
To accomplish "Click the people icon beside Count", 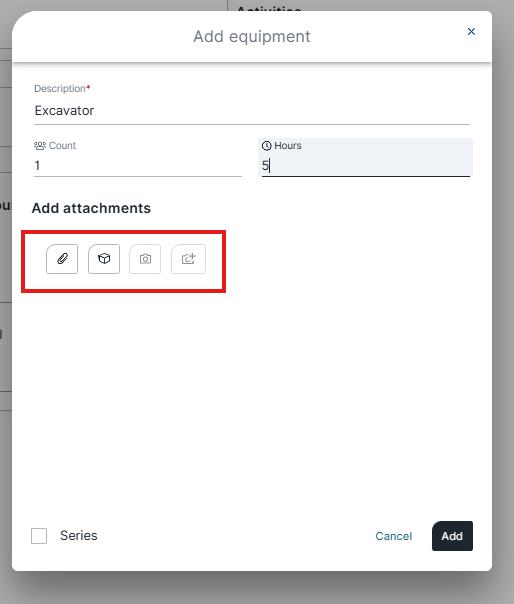I will [x=40, y=146].
